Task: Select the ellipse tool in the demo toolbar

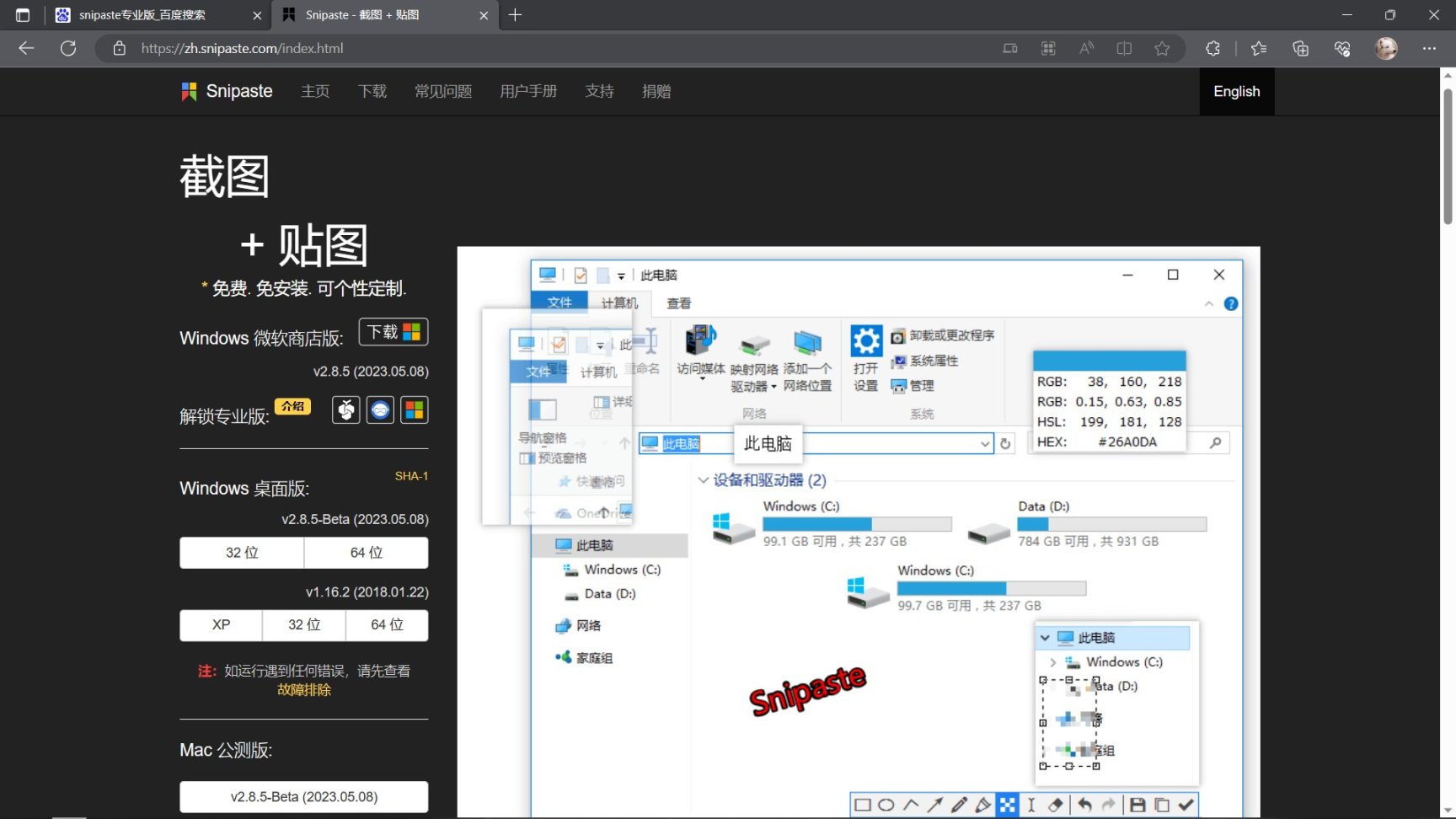Action: 886,805
